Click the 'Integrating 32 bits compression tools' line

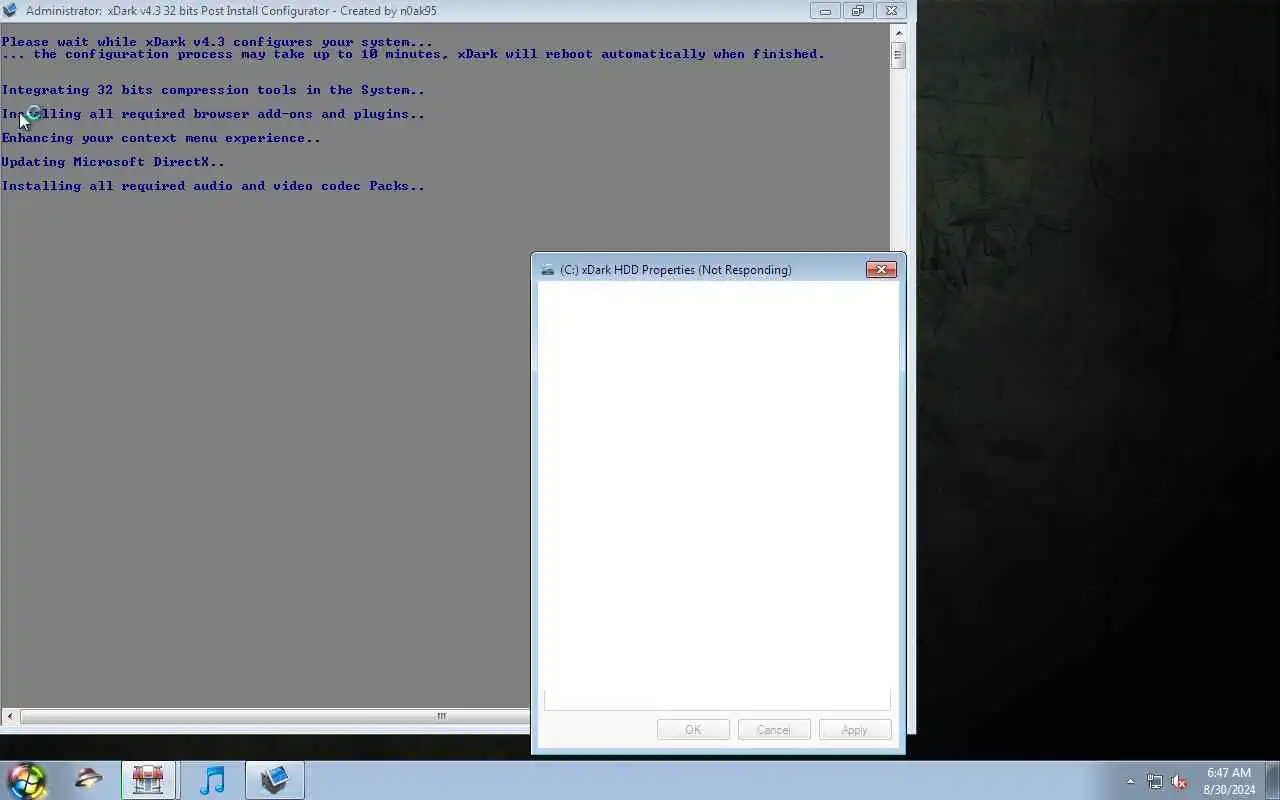213,90
